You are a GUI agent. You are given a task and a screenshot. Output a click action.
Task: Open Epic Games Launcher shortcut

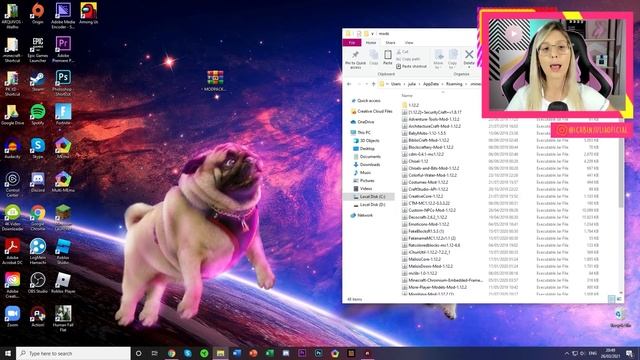(38, 50)
